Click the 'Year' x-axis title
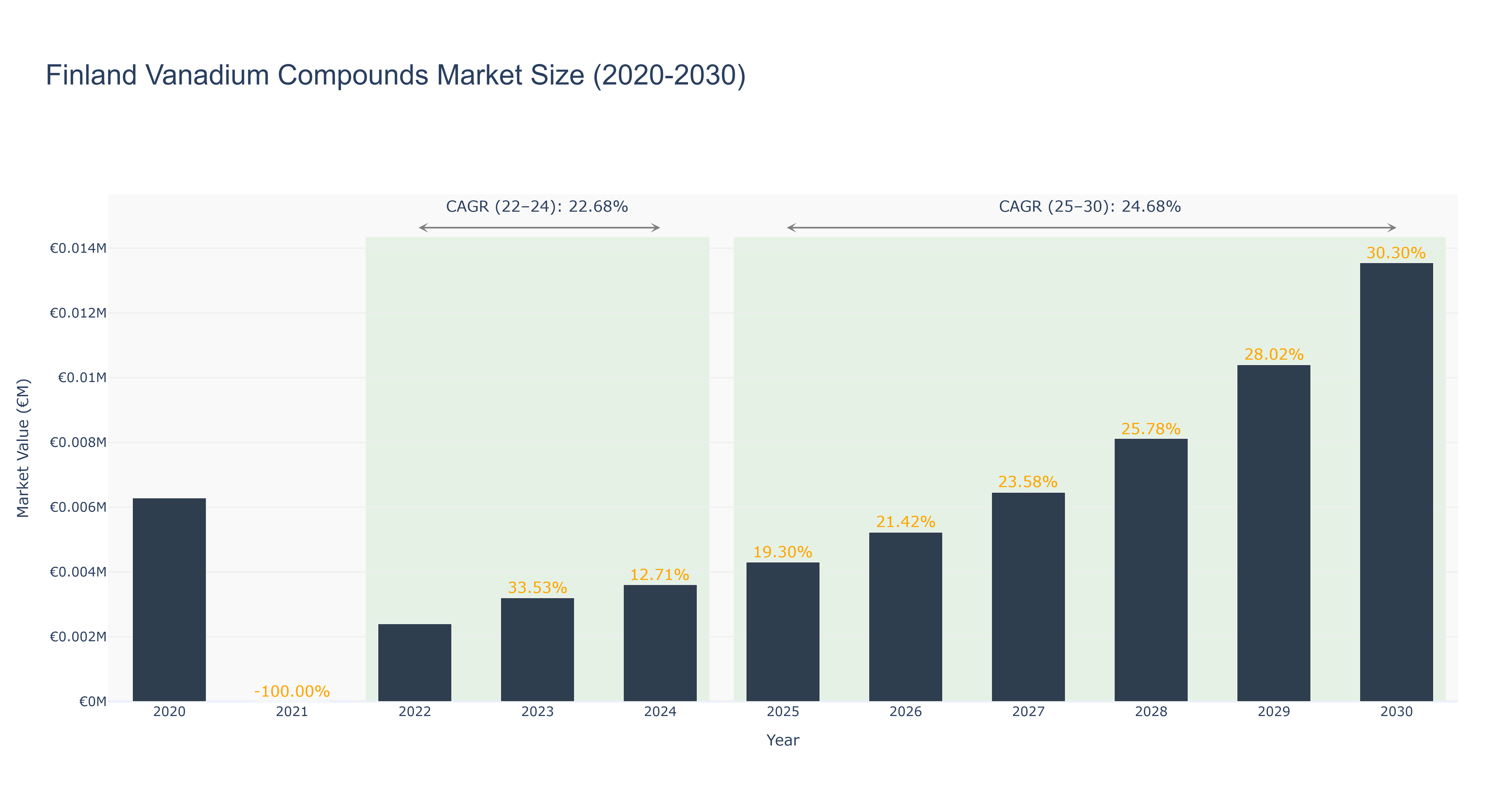 click(x=782, y=740)
